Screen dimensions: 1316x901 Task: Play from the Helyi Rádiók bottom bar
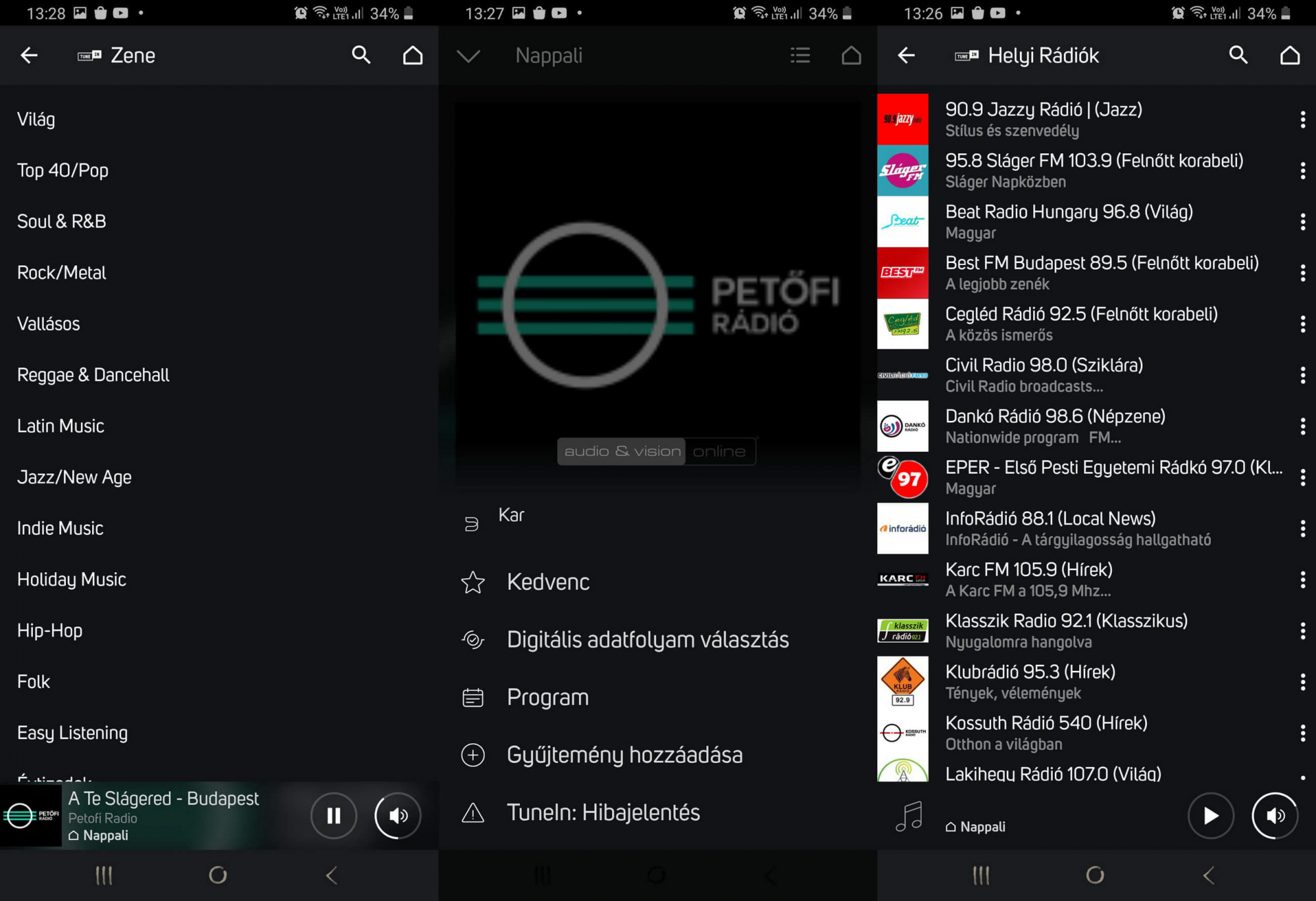[1211, 816]
